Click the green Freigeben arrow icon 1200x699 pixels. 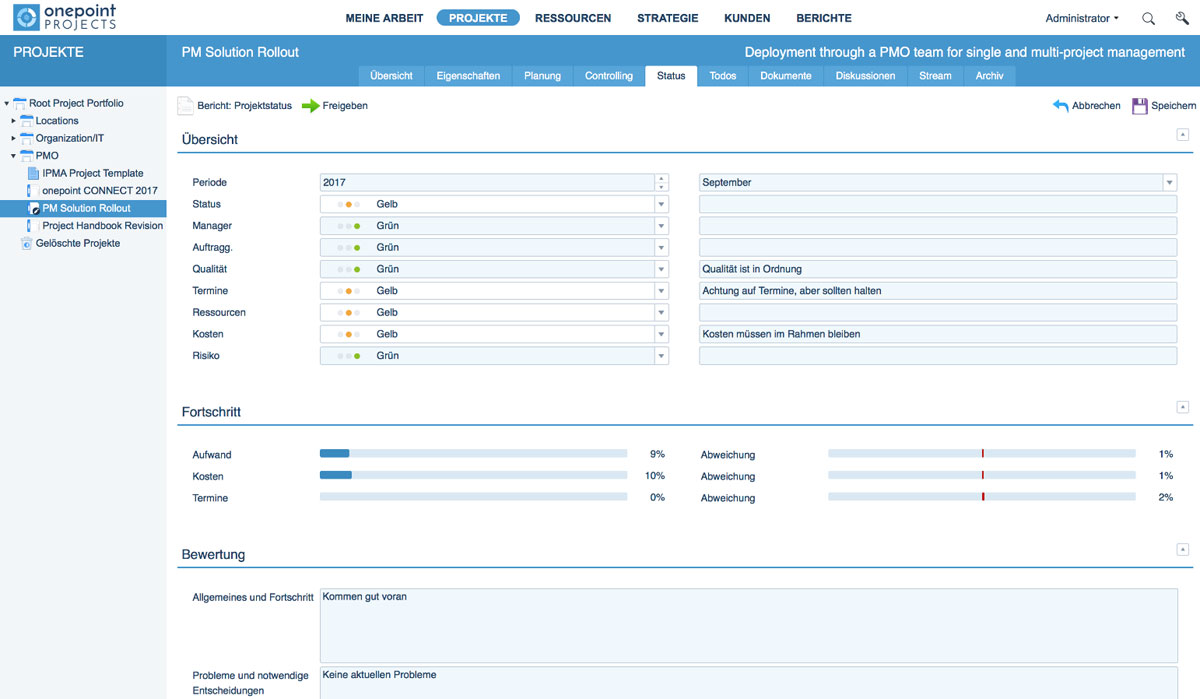[310, 106]
